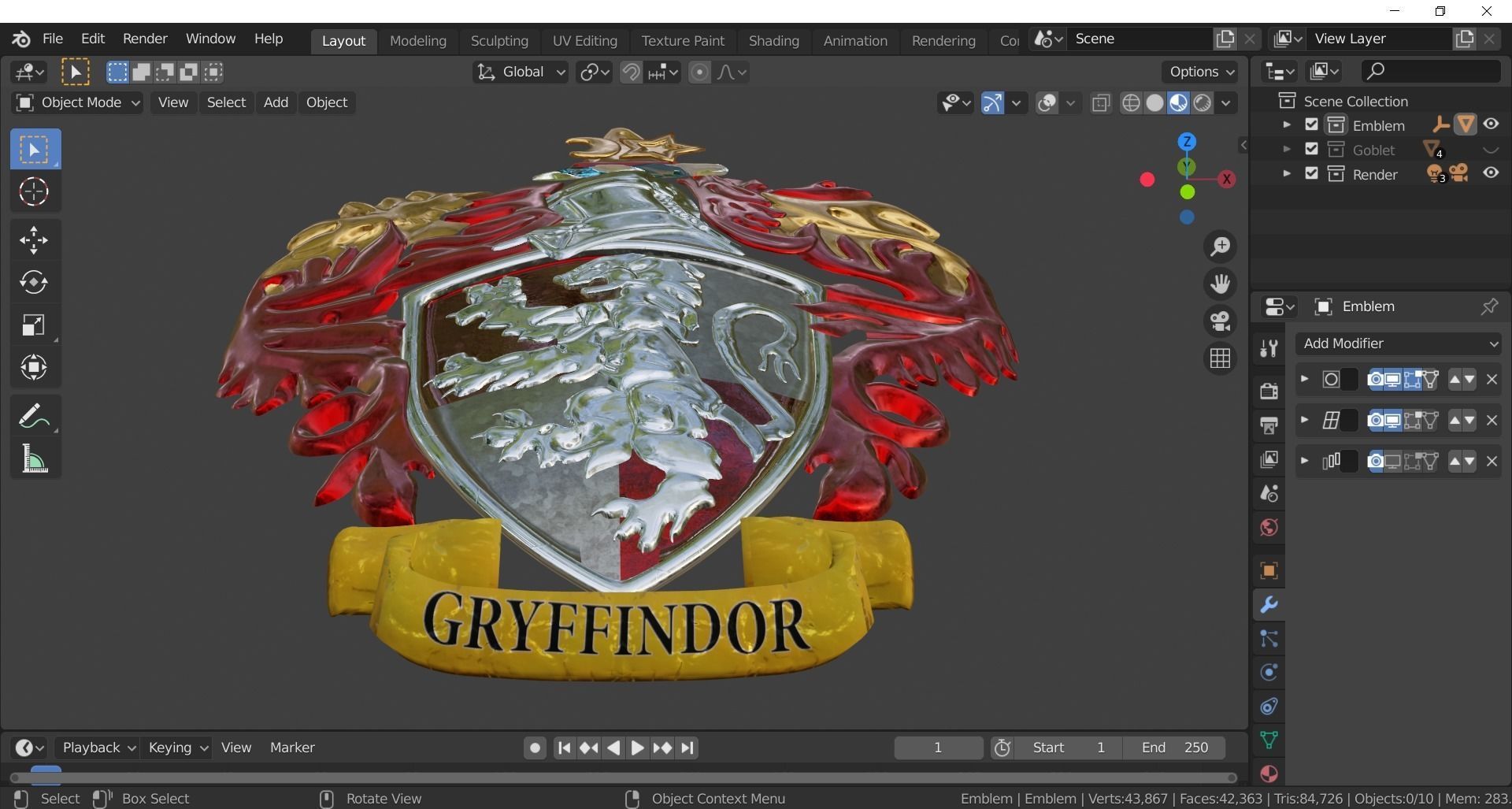This screenshot has height=809, width=1512.
Task: Expand the Emblem collection tree
Action: (1287, 124)
